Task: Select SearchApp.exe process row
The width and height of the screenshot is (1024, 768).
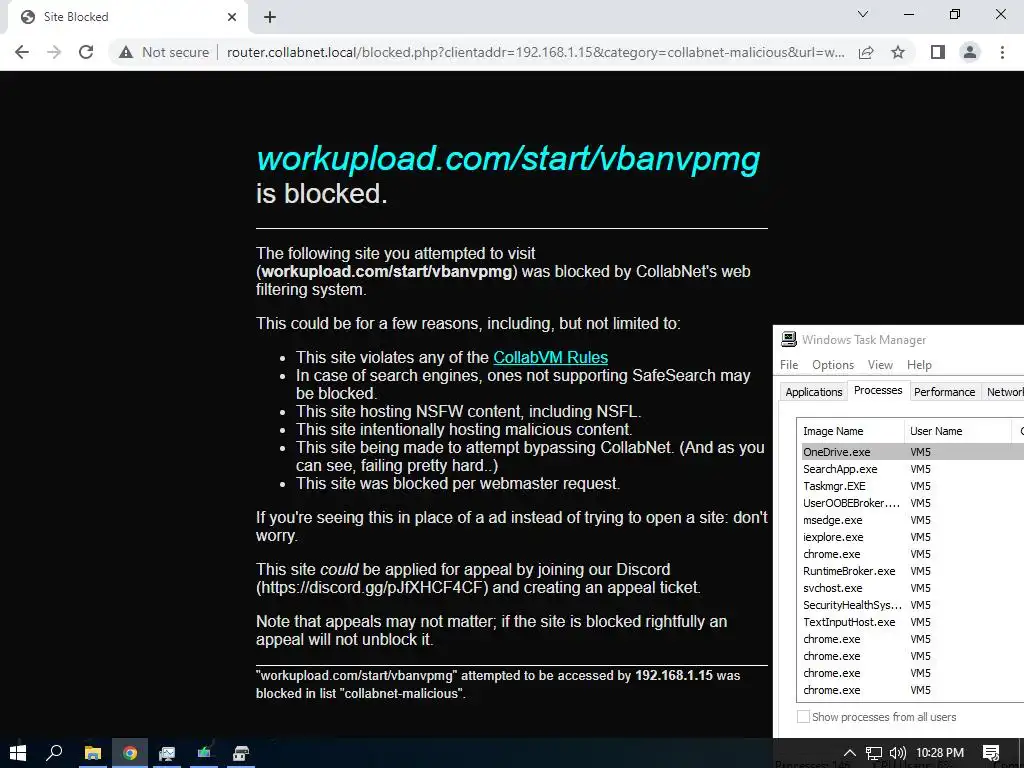Action: tap(912, 469)
